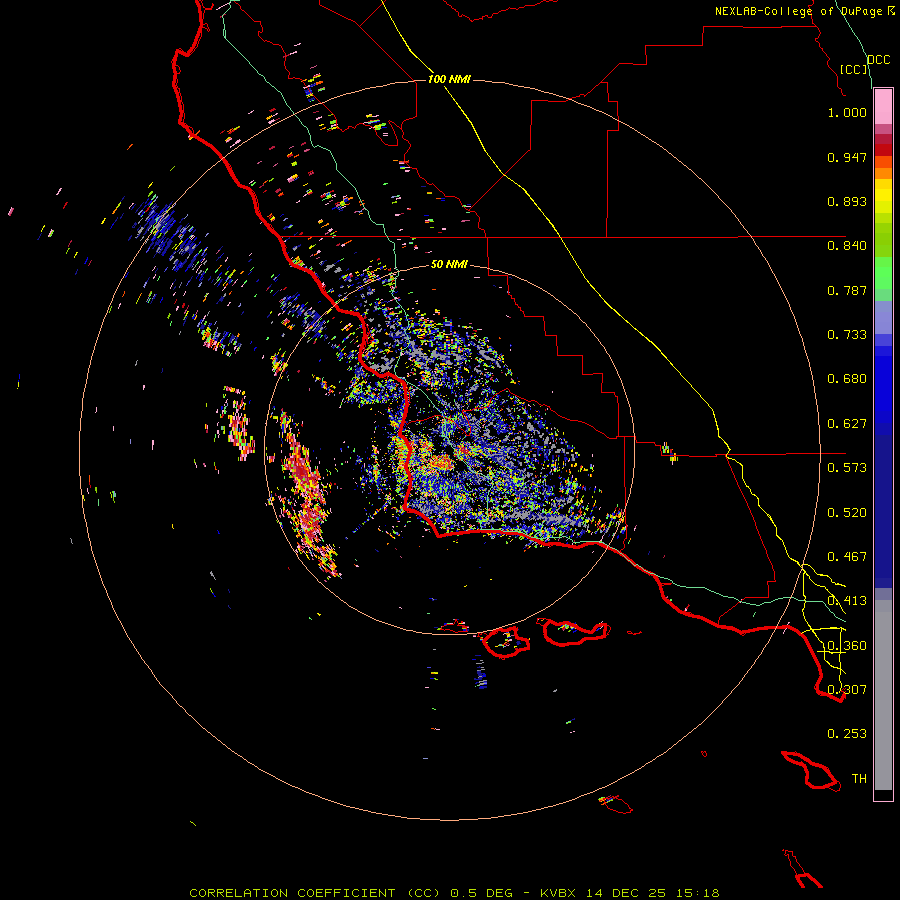Select the 0.627 scale value
Screen dimensions: 900x900
tap(847, 424)
